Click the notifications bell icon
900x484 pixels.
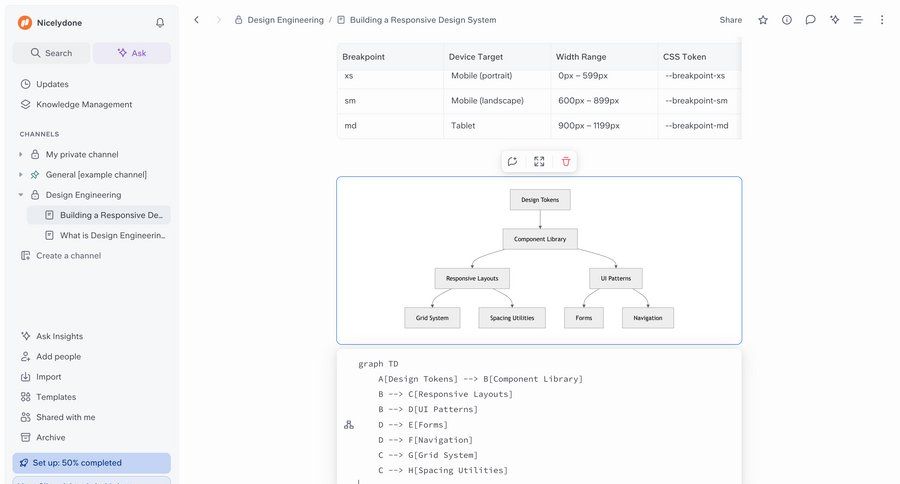tap(160, 22)
